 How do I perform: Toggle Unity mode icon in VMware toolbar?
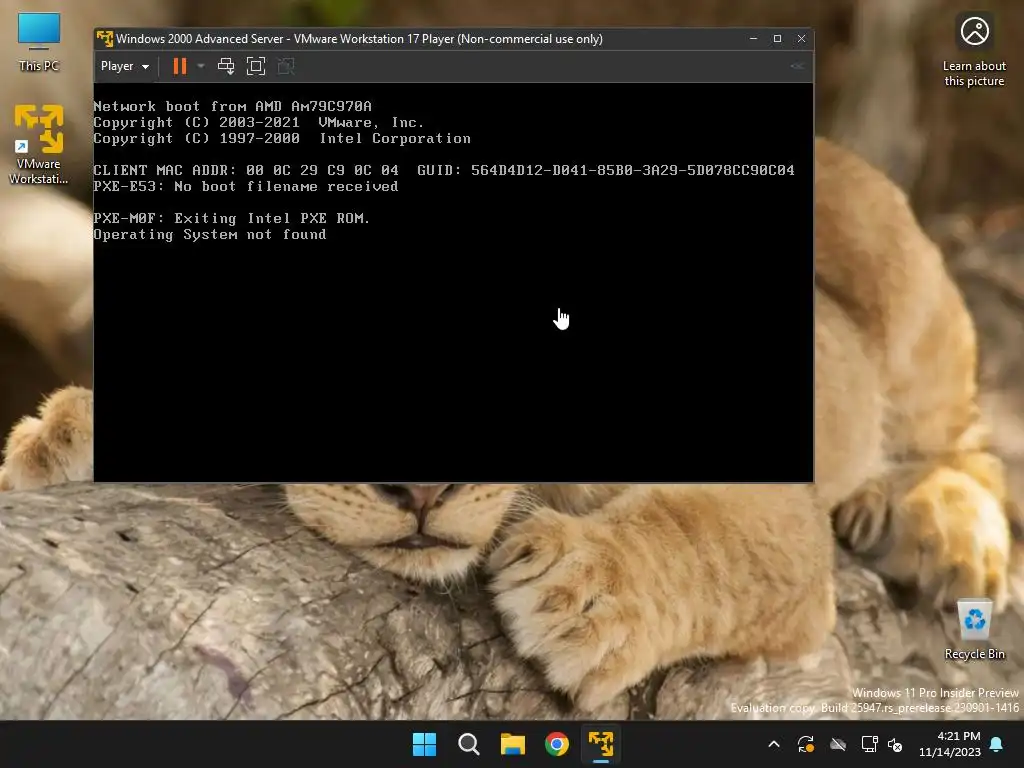(x=286, y=66)
